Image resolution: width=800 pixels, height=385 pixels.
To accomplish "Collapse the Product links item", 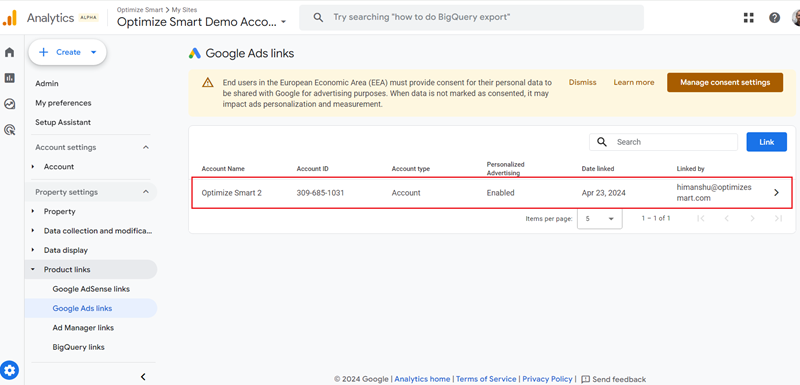I will pos(33,270).
